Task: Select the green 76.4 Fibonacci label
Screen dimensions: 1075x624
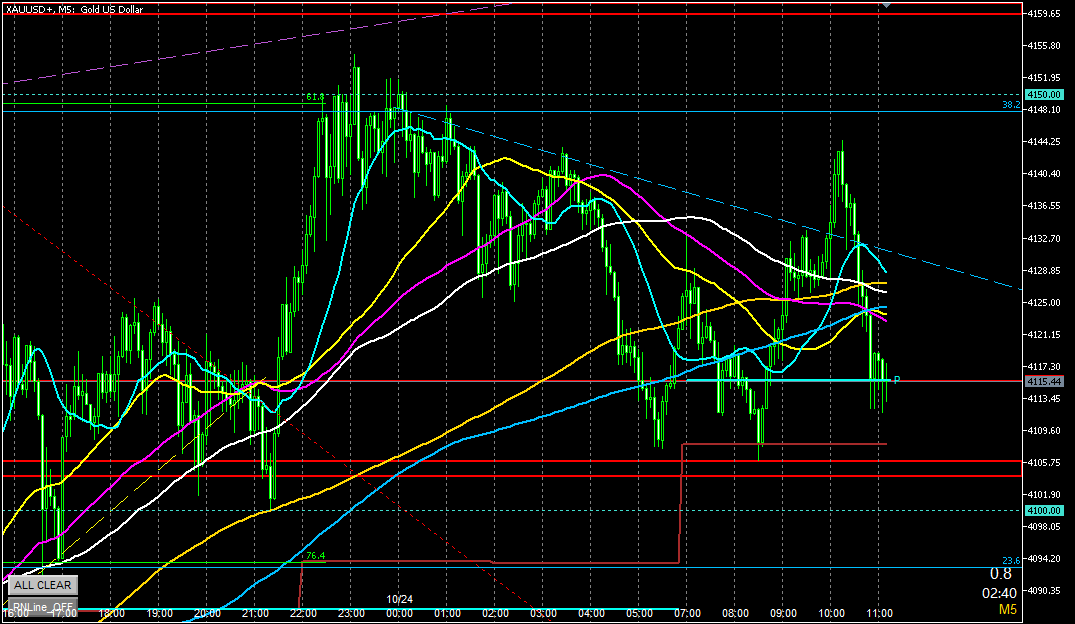Action: 315,556
